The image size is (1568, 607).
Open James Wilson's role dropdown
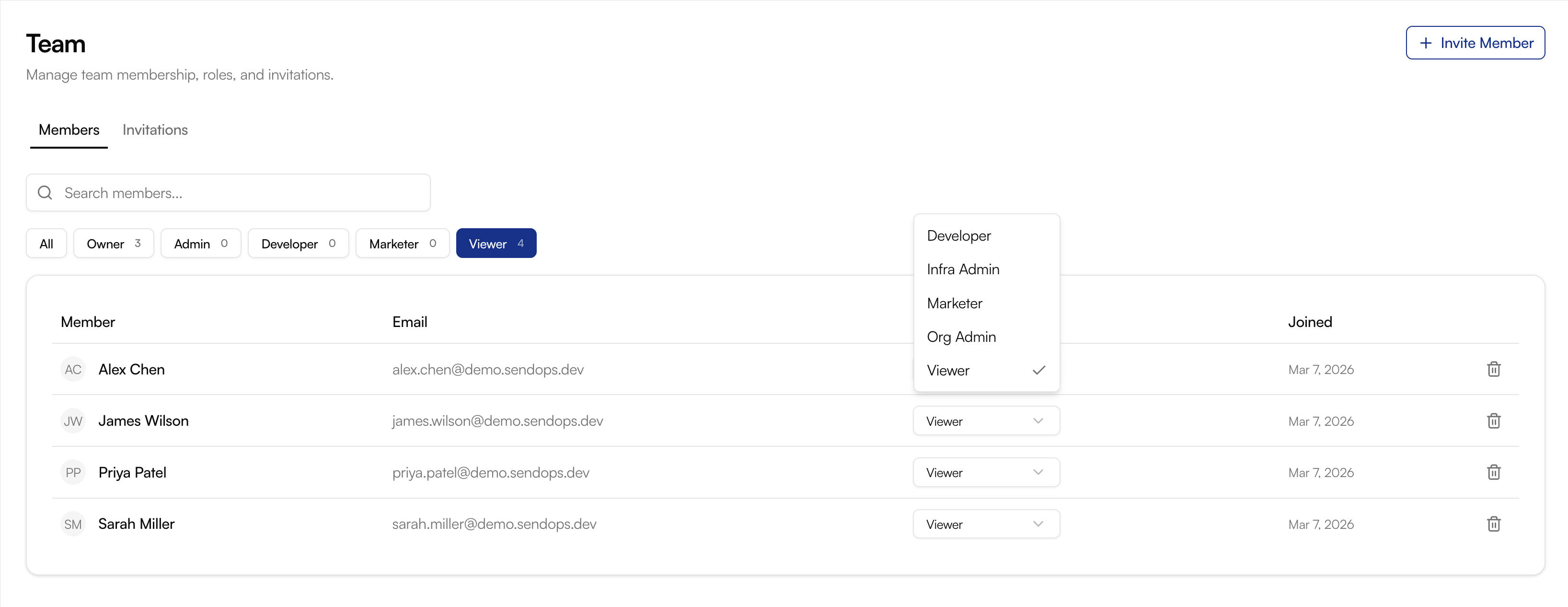(985, 421)
